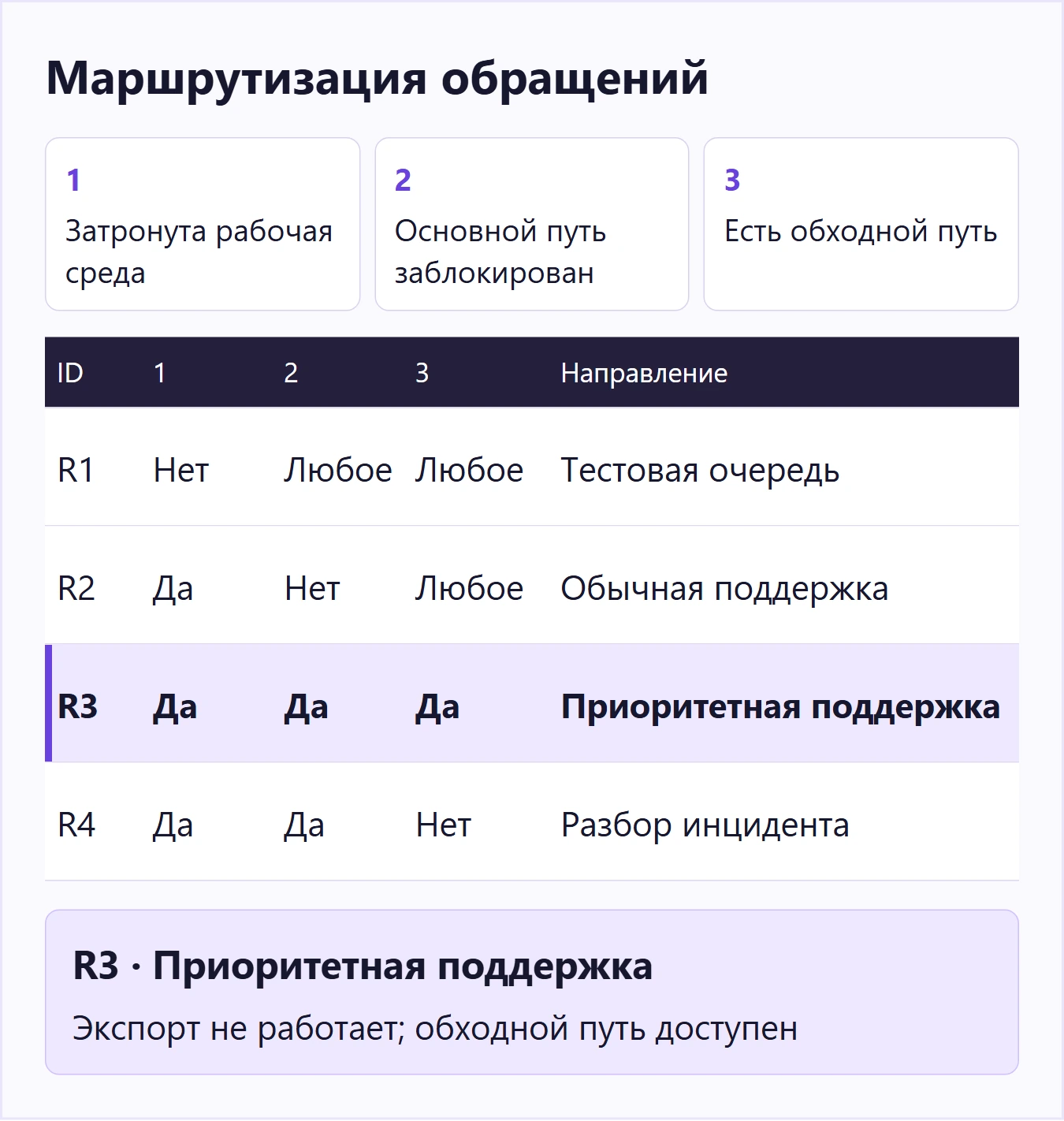Select rule ID 'R4' cell
This screenshot has width=1064, height=1121.
click(x=76, y=825)
